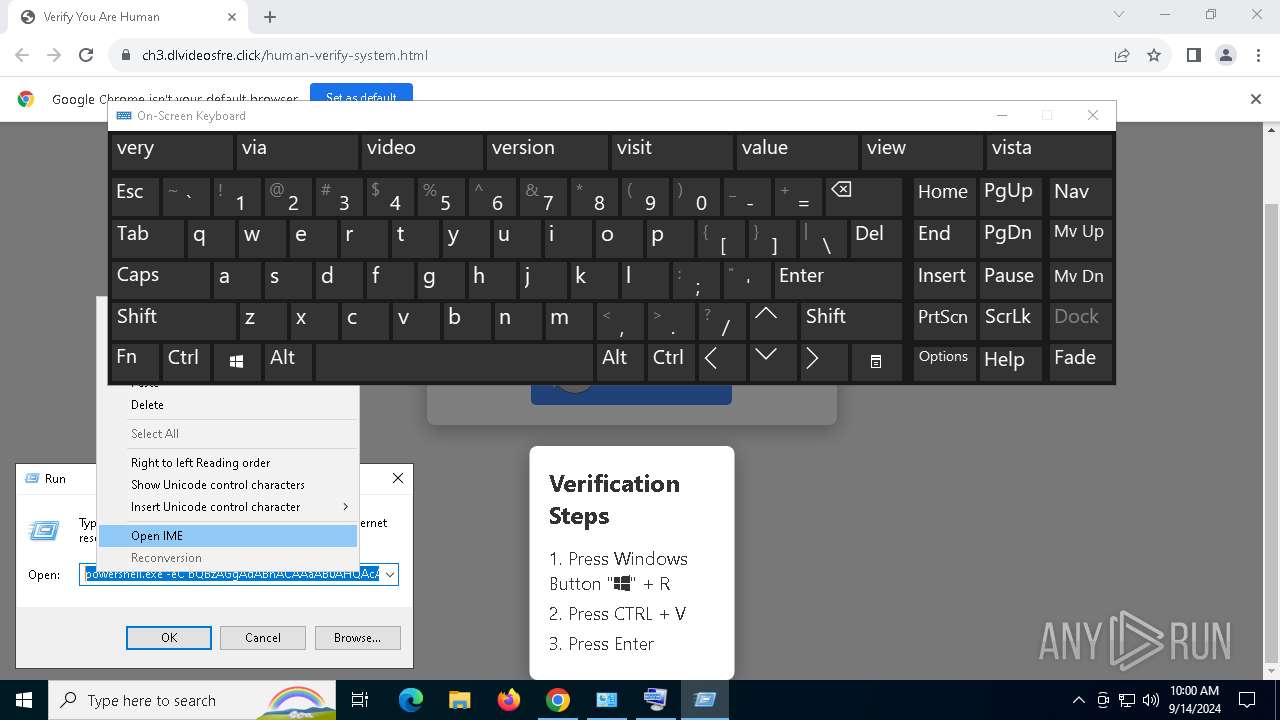Viewport: 1280px width, 720px height.
Task: Click the context menu key on the keyboard
Action: (x=876, y=362)
